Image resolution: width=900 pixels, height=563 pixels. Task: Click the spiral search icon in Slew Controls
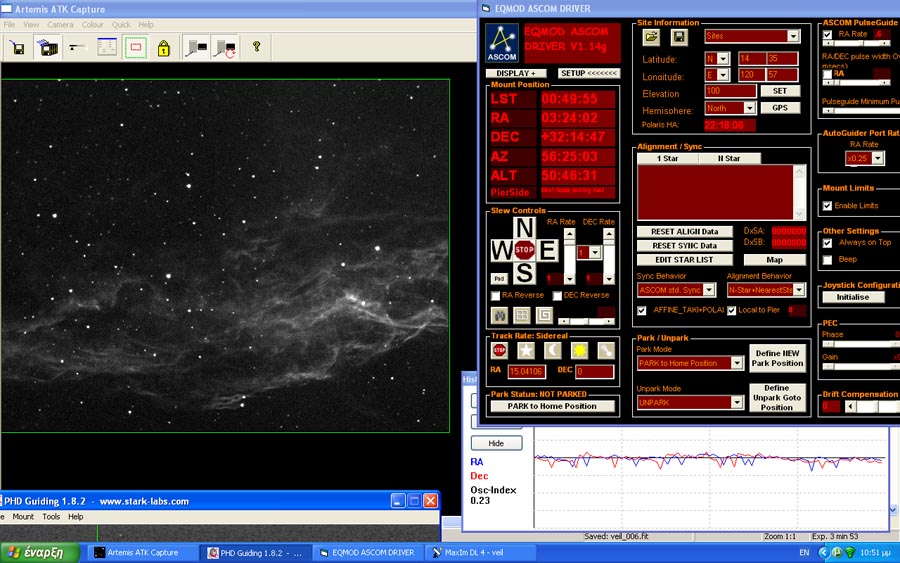click(544, 315)
